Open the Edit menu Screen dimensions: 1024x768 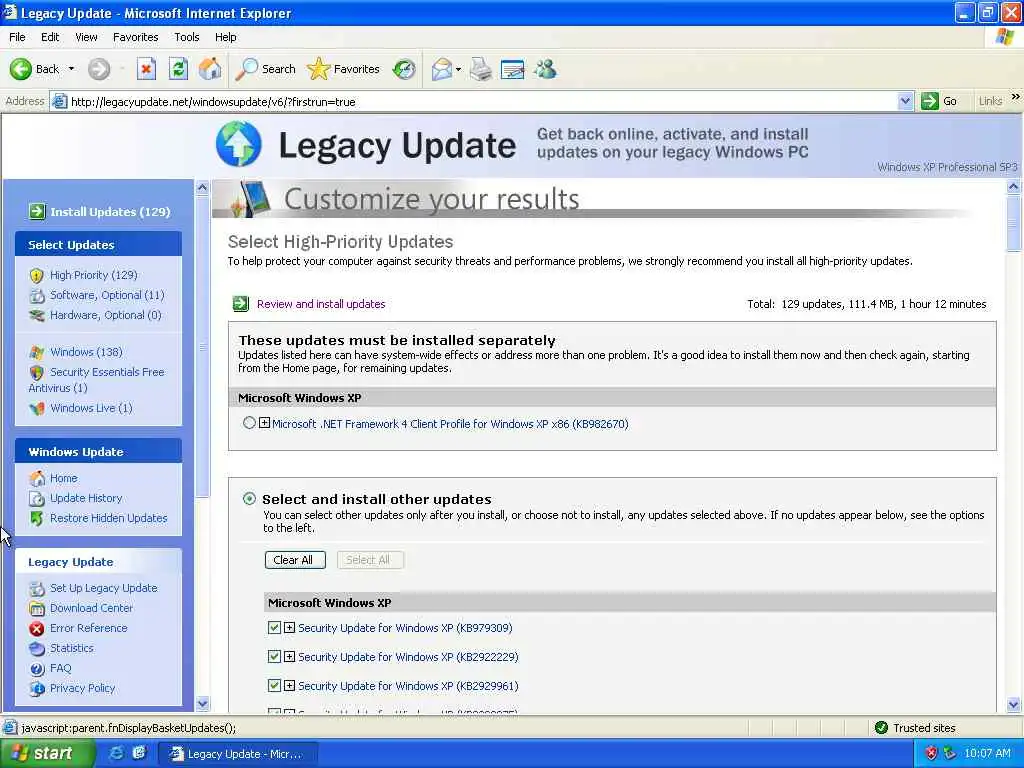50,37
